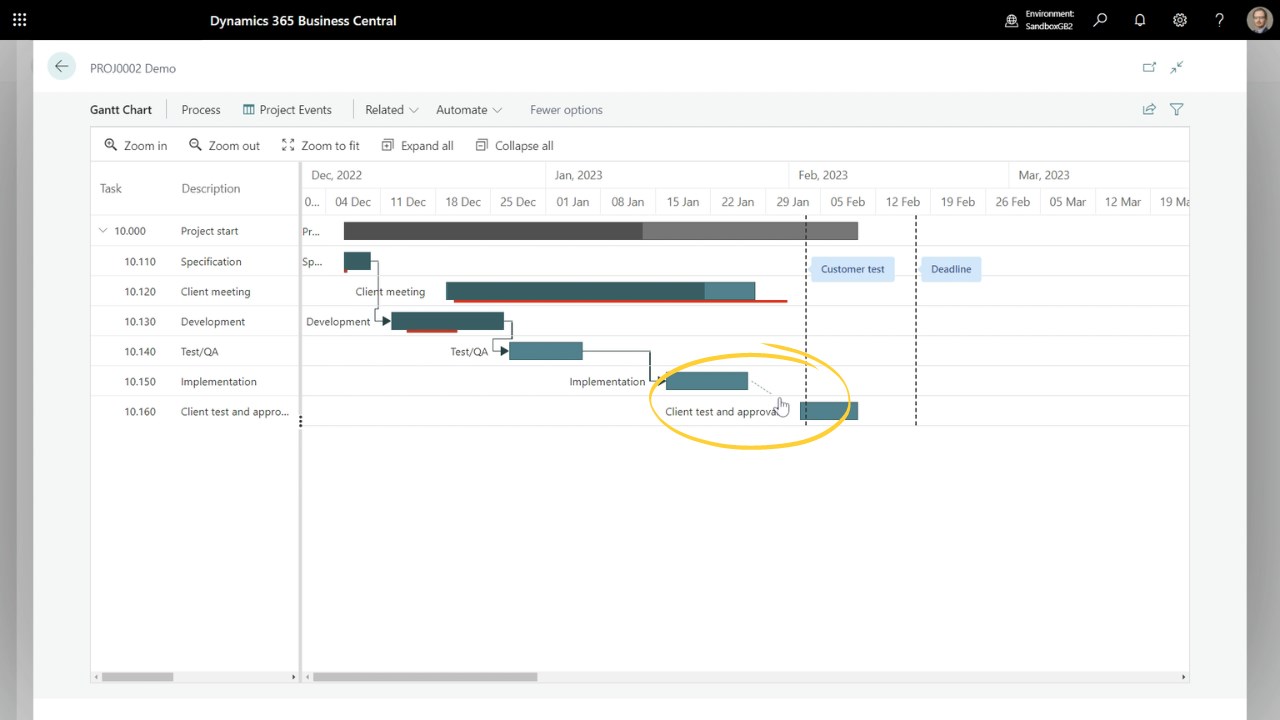Click the Mar, 2023 month header

coord(1044,175)
